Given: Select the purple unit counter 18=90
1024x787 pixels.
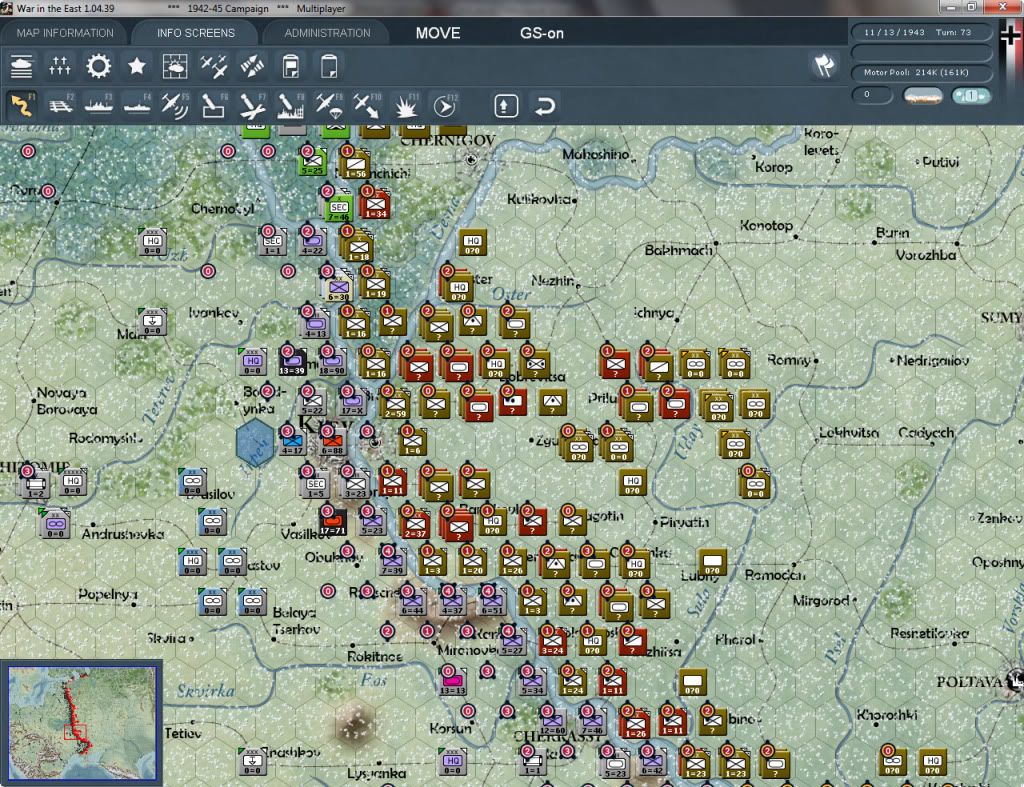Looking at the screenshot, I should 332,362.
